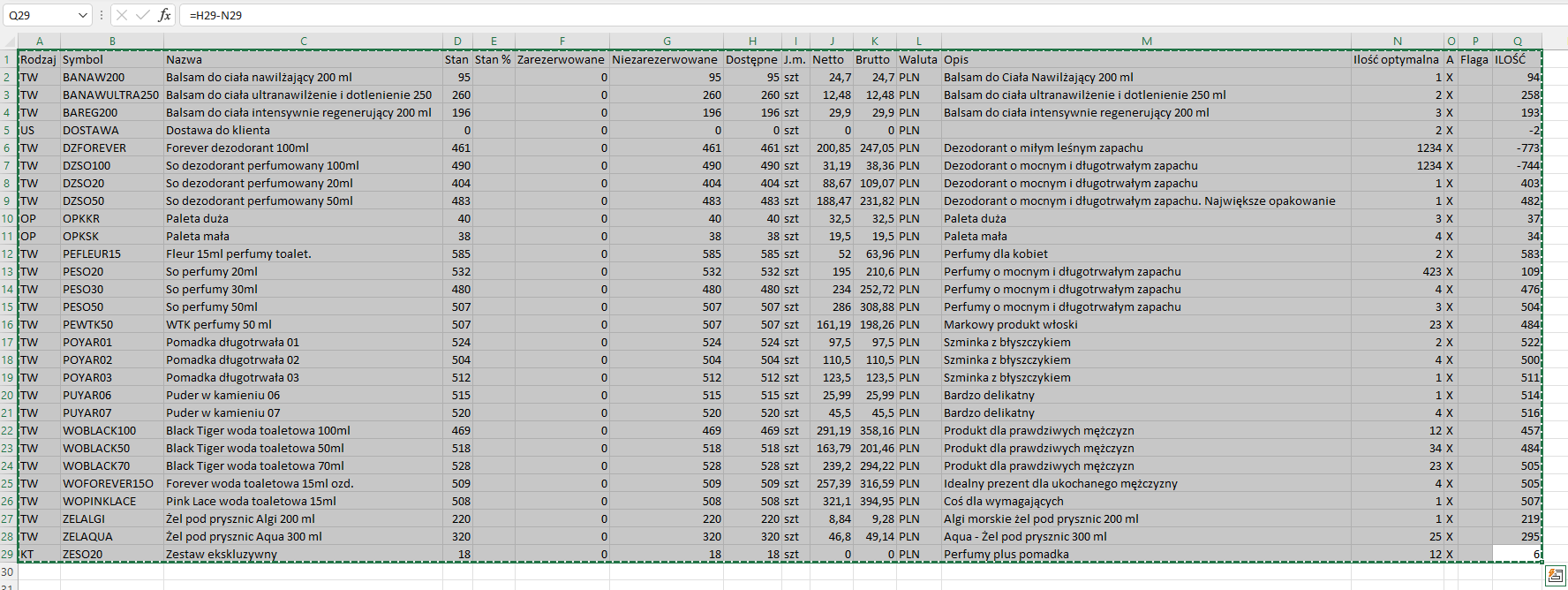Screen dimensions: 1568x590
Task: Click the 'Ilość optymalna' header cell
Action: 1398,59
